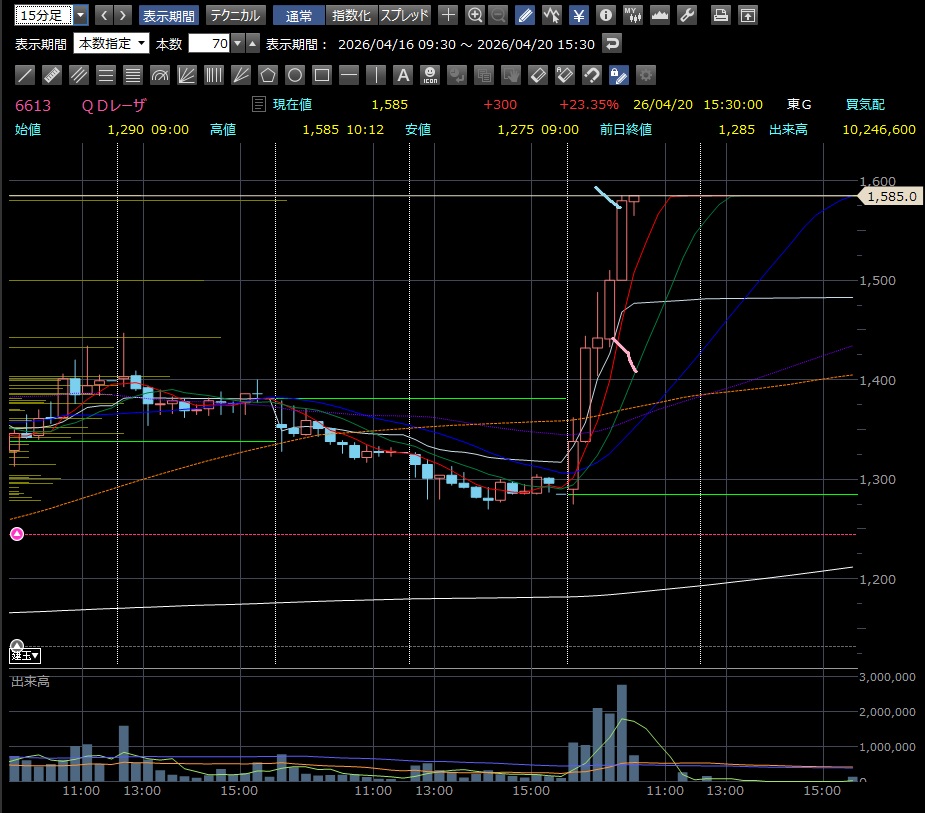Click the 本数 input field showing 70
This screenshot has width=925, height=813.
click(208, 43)
